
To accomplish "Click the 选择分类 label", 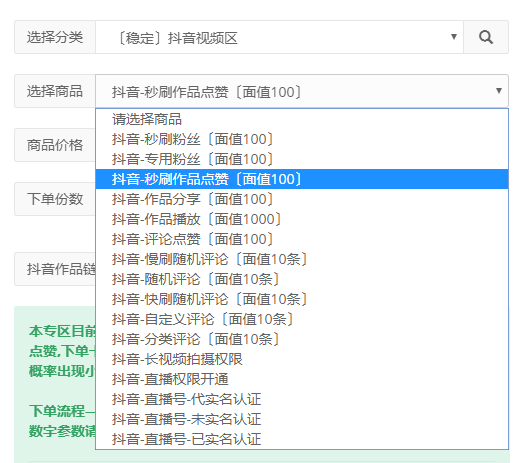I will click(55, 37).
